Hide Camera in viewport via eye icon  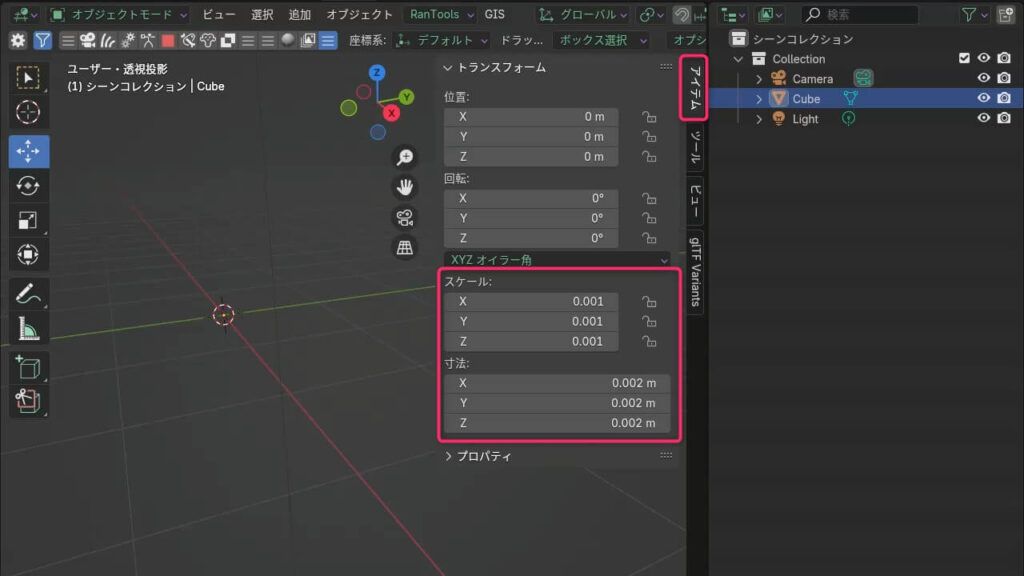(x=984, y=78)
